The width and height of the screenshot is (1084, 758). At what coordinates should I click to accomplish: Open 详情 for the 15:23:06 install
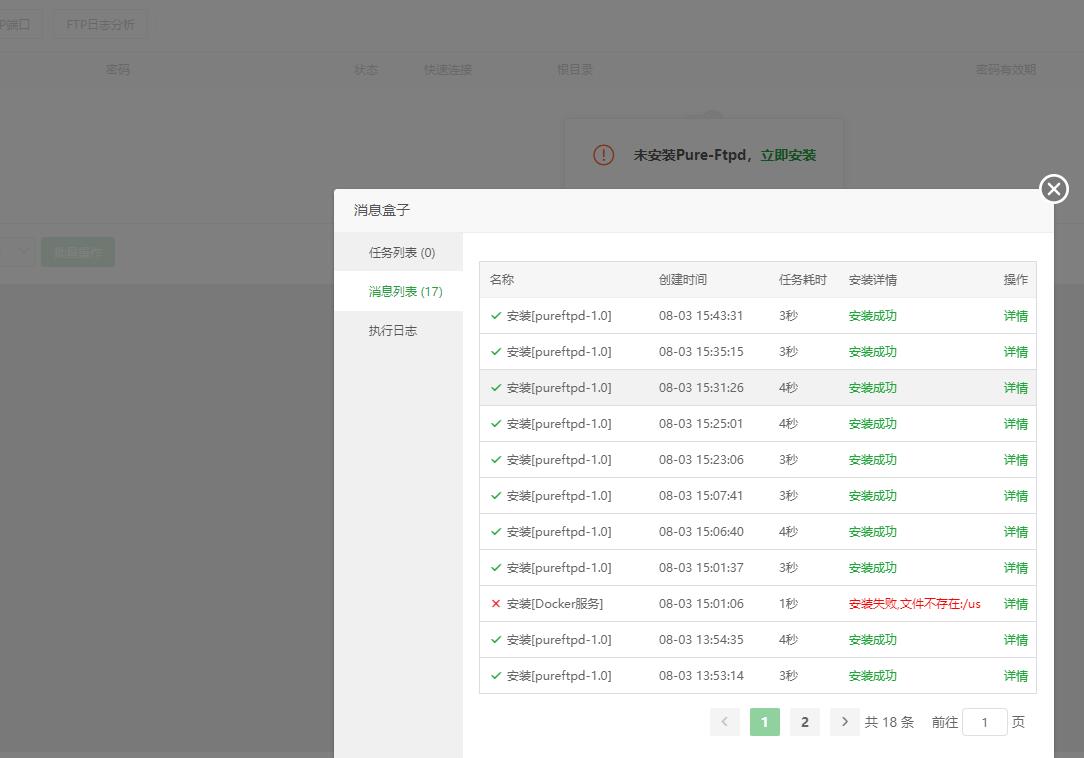click(x=1016, y=460)
